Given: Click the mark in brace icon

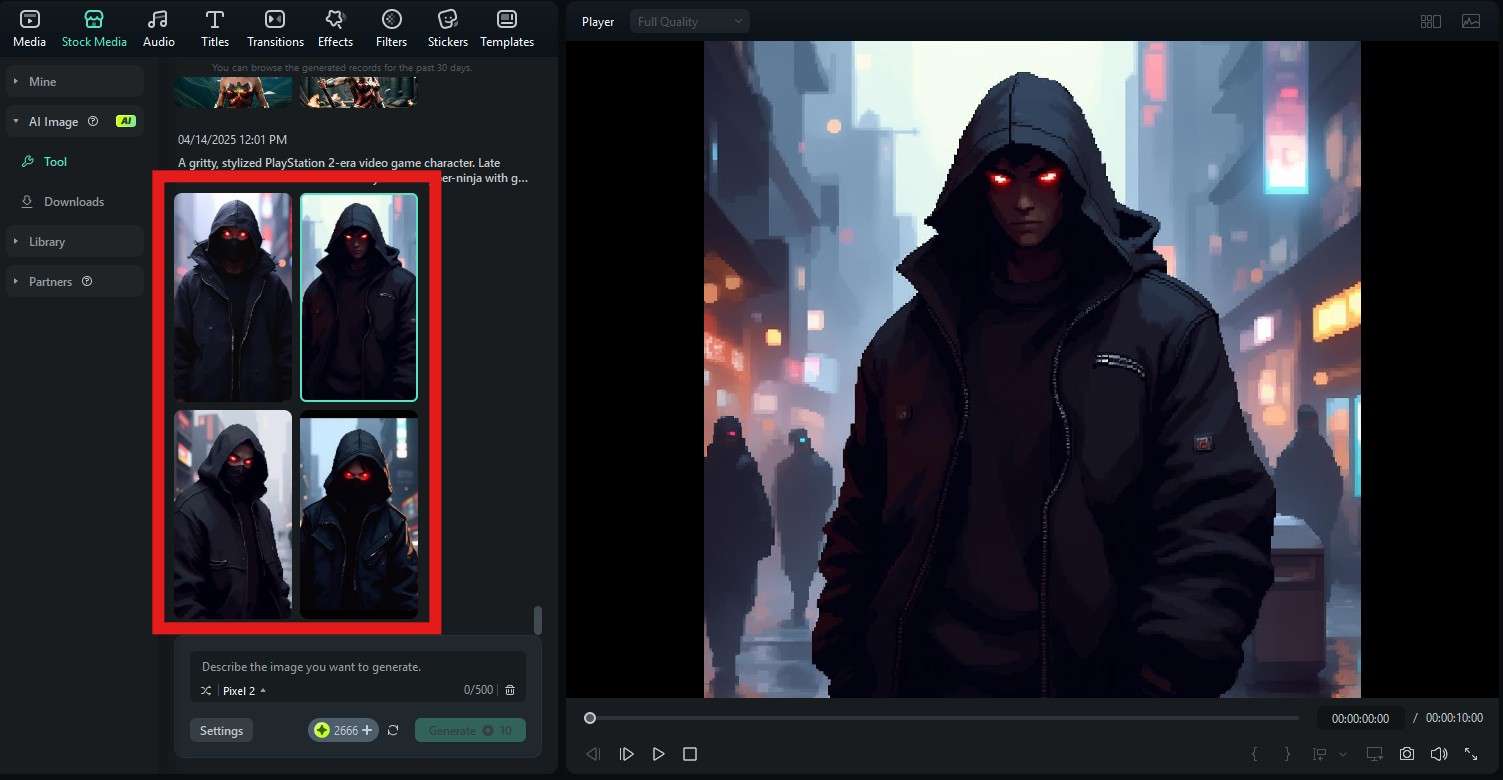Looking at the screenshot, I should (1256, 754).
